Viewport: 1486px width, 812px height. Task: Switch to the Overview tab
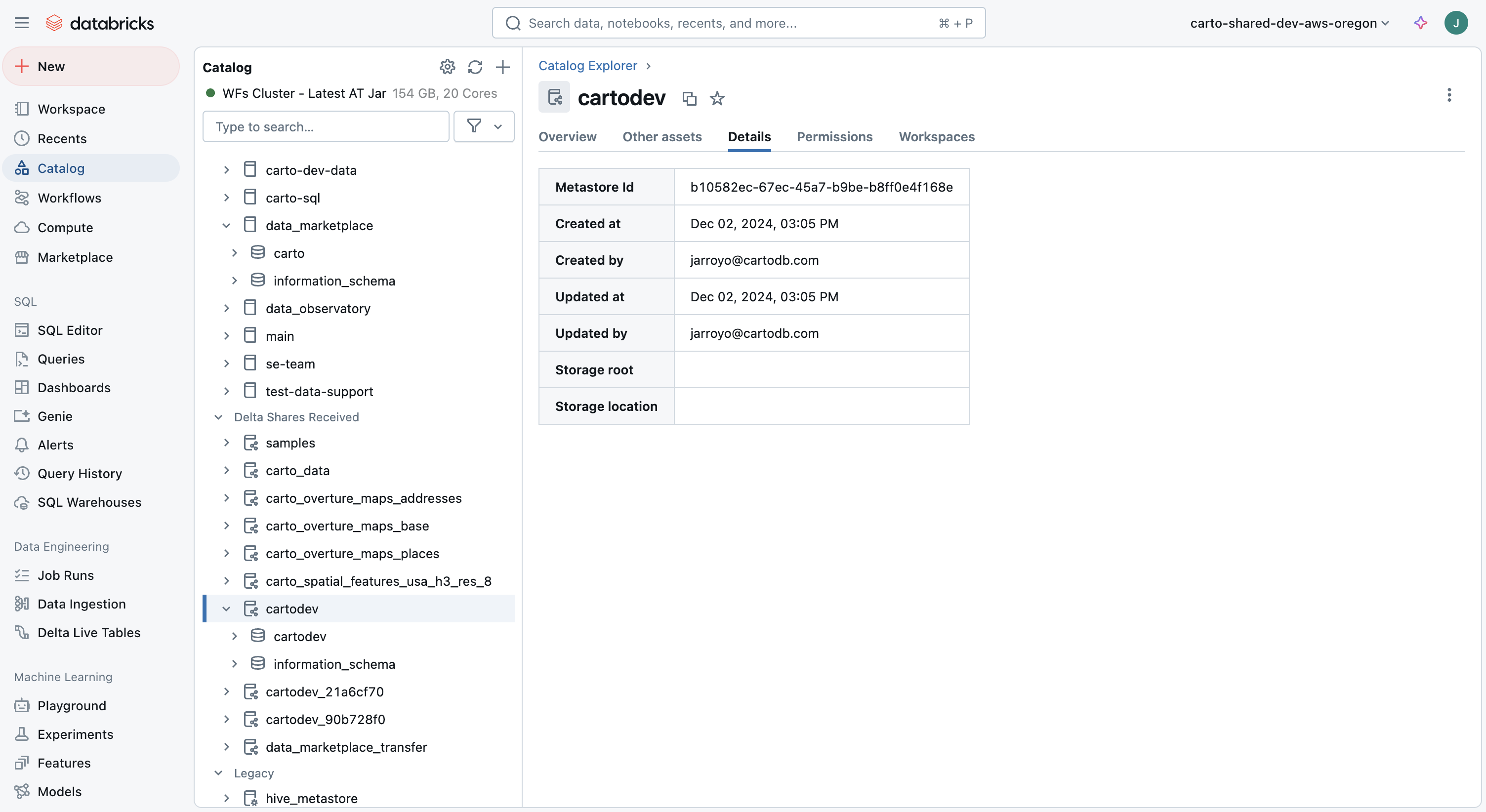(567, 137)
